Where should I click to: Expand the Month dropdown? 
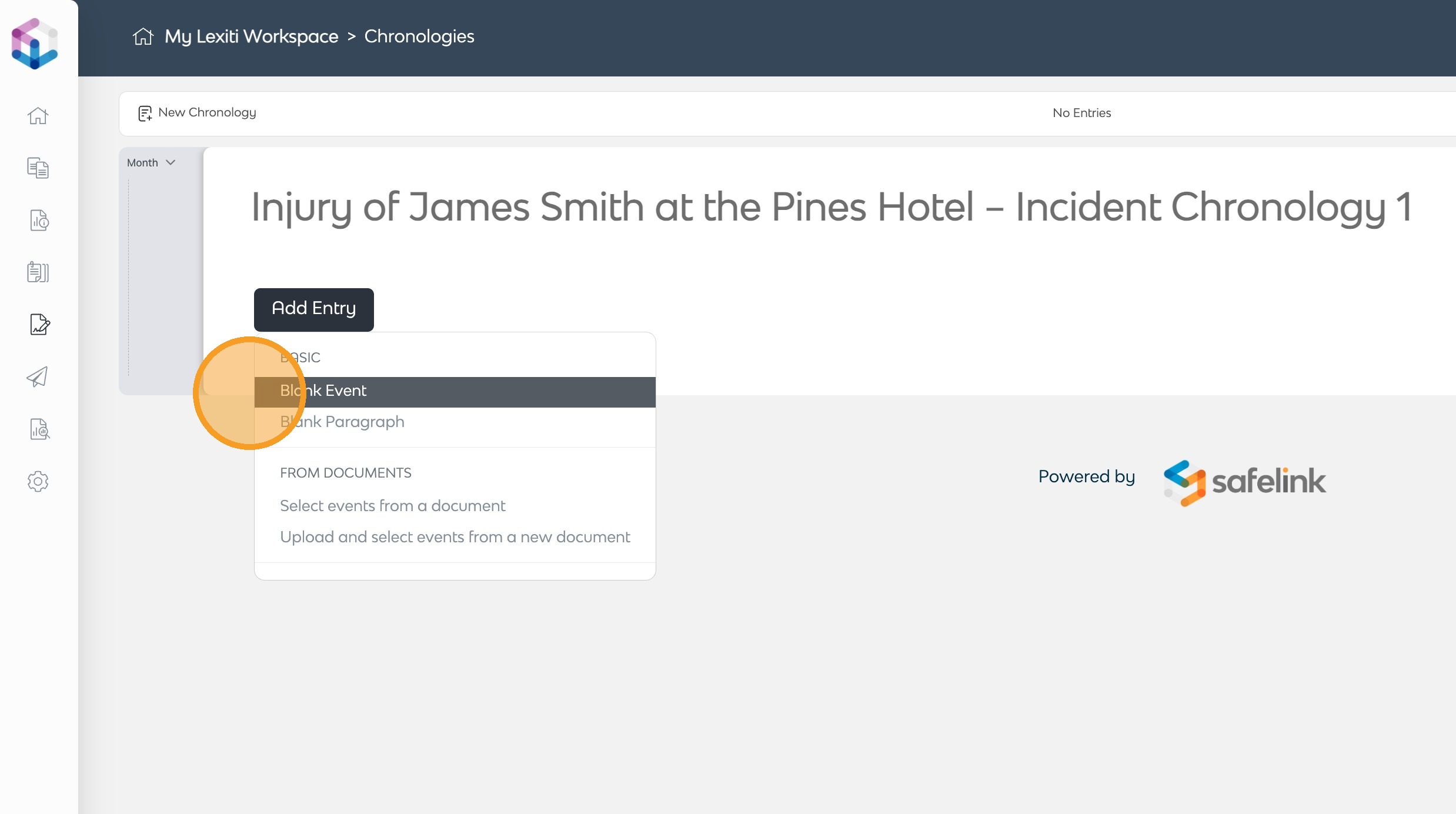pos(151,163)
